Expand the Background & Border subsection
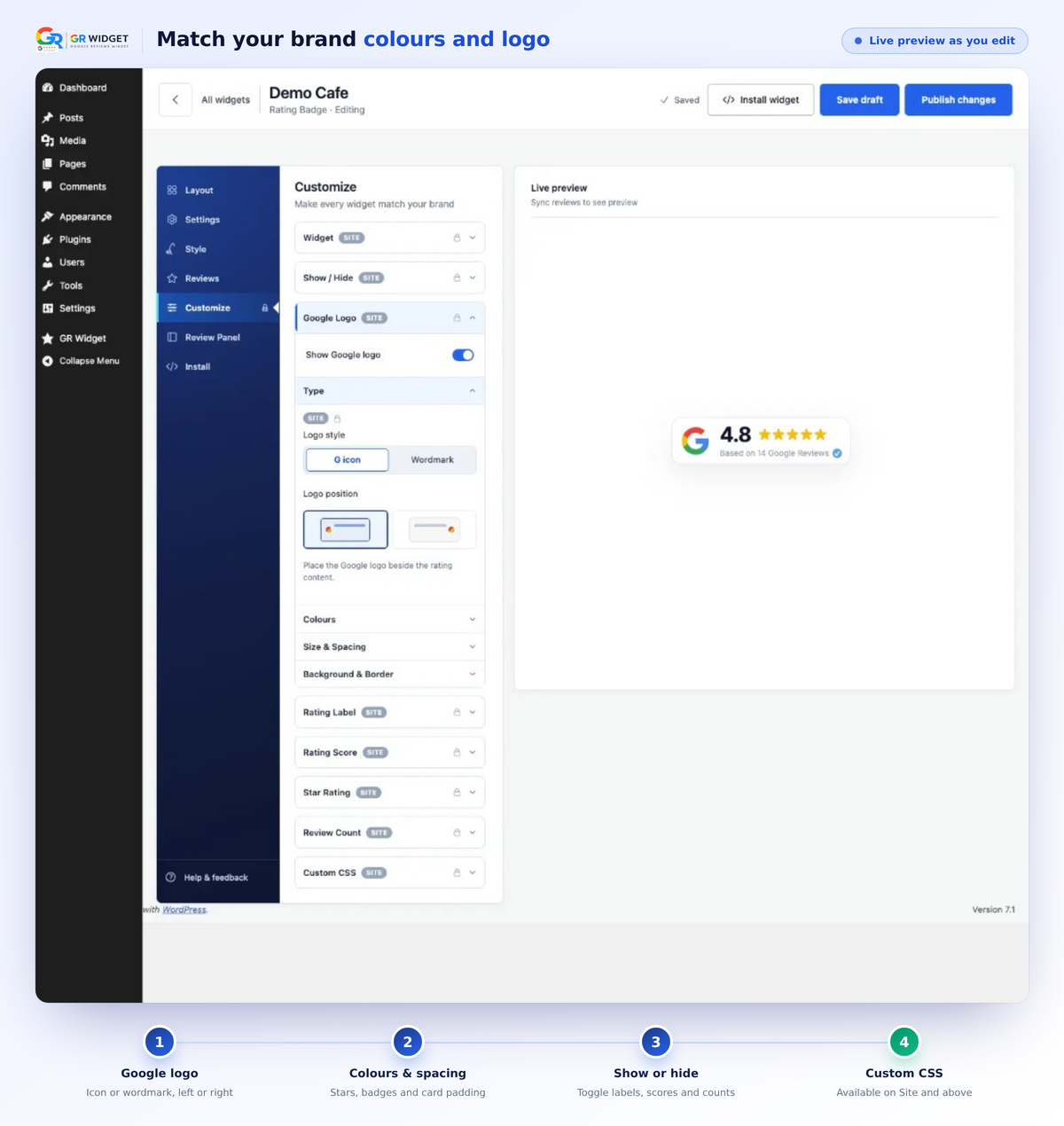 (x=389, y=675)
